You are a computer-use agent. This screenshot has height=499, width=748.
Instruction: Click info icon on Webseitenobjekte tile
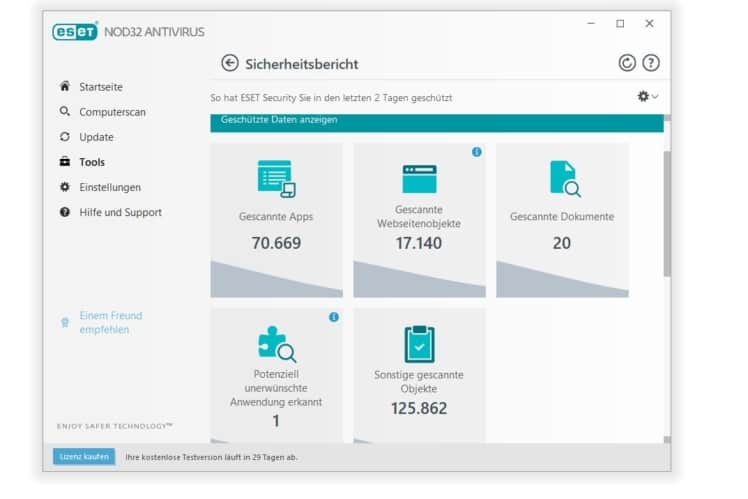tap(477, 152)
